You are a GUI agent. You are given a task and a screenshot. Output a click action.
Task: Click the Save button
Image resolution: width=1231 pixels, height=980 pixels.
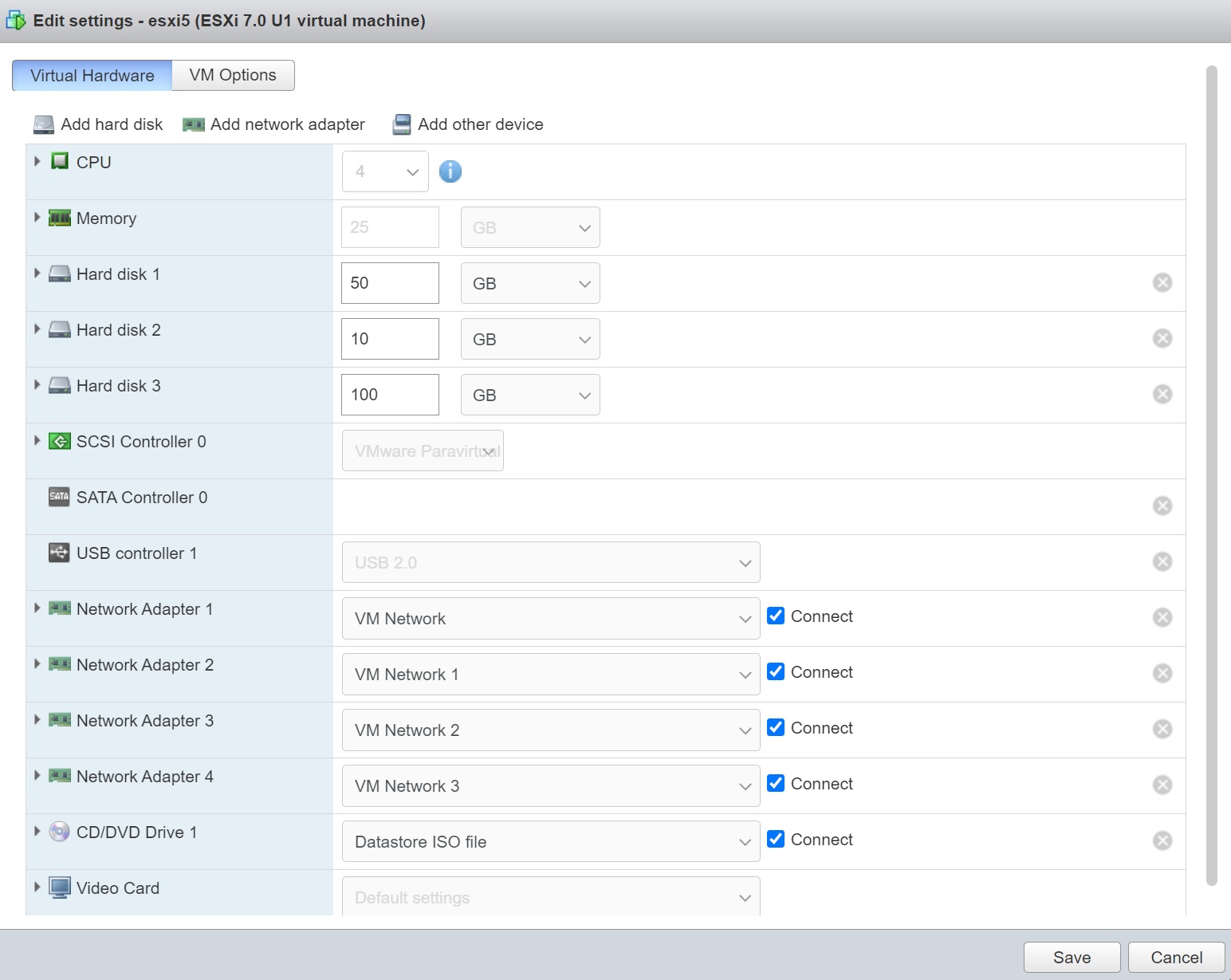[1072, 958]
